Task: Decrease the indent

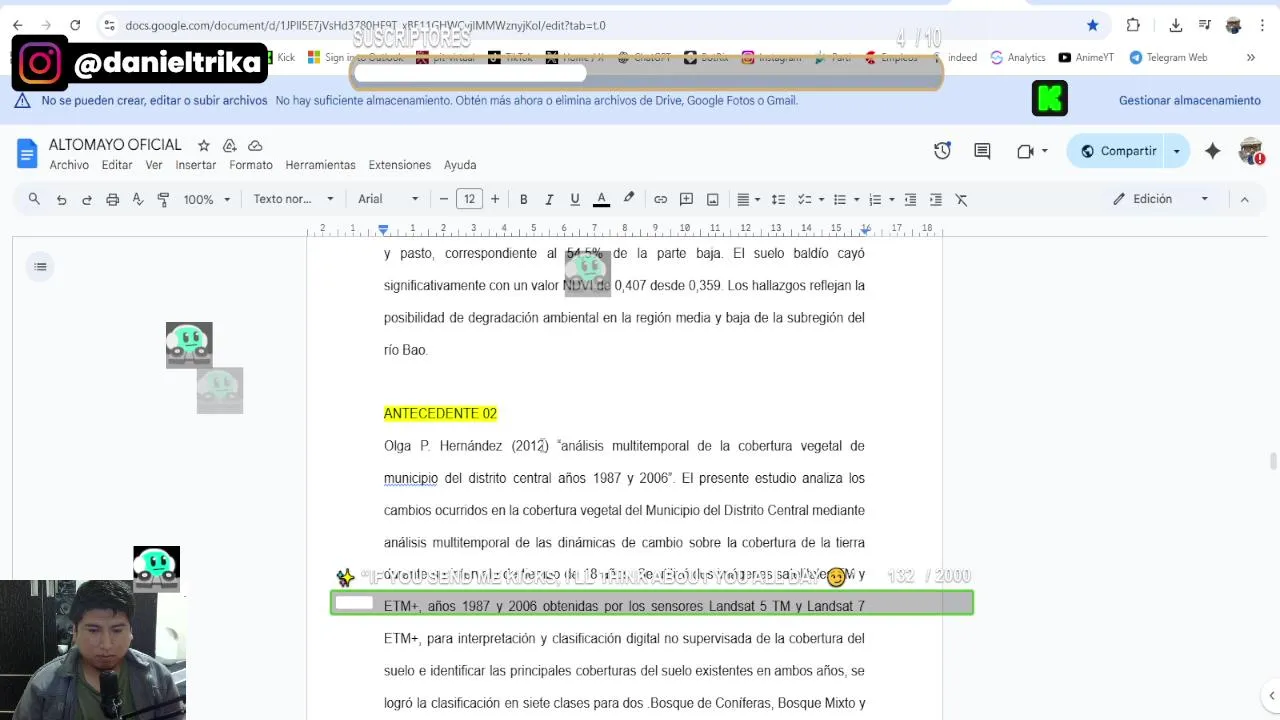Action: [x=910, y=199]
